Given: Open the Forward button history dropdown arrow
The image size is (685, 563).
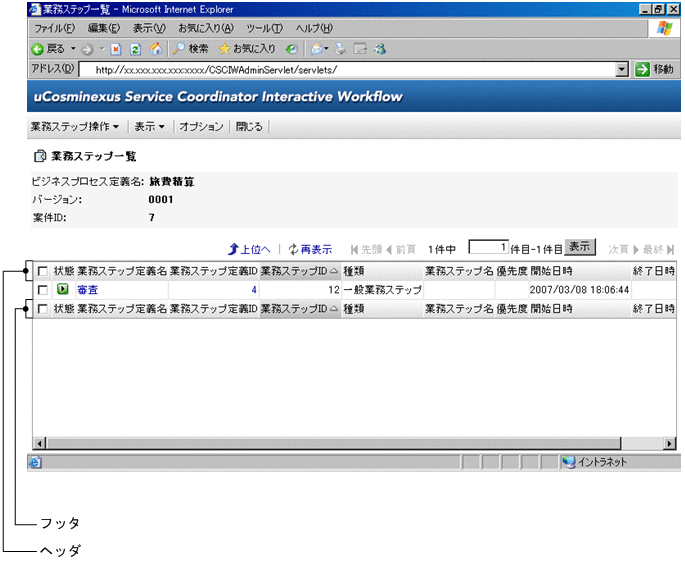Looking at the screenshot, I should coord(102,49).
